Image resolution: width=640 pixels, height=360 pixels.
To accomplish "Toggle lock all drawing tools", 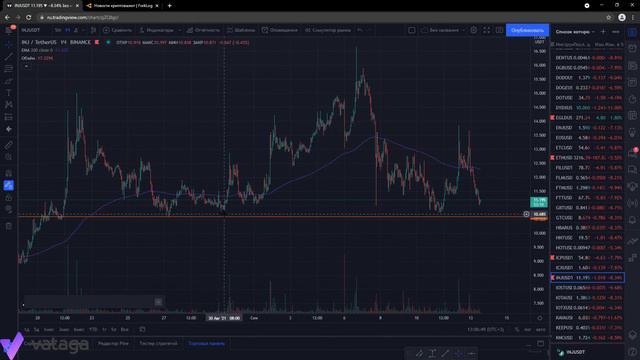I will (x=9, y=198).
